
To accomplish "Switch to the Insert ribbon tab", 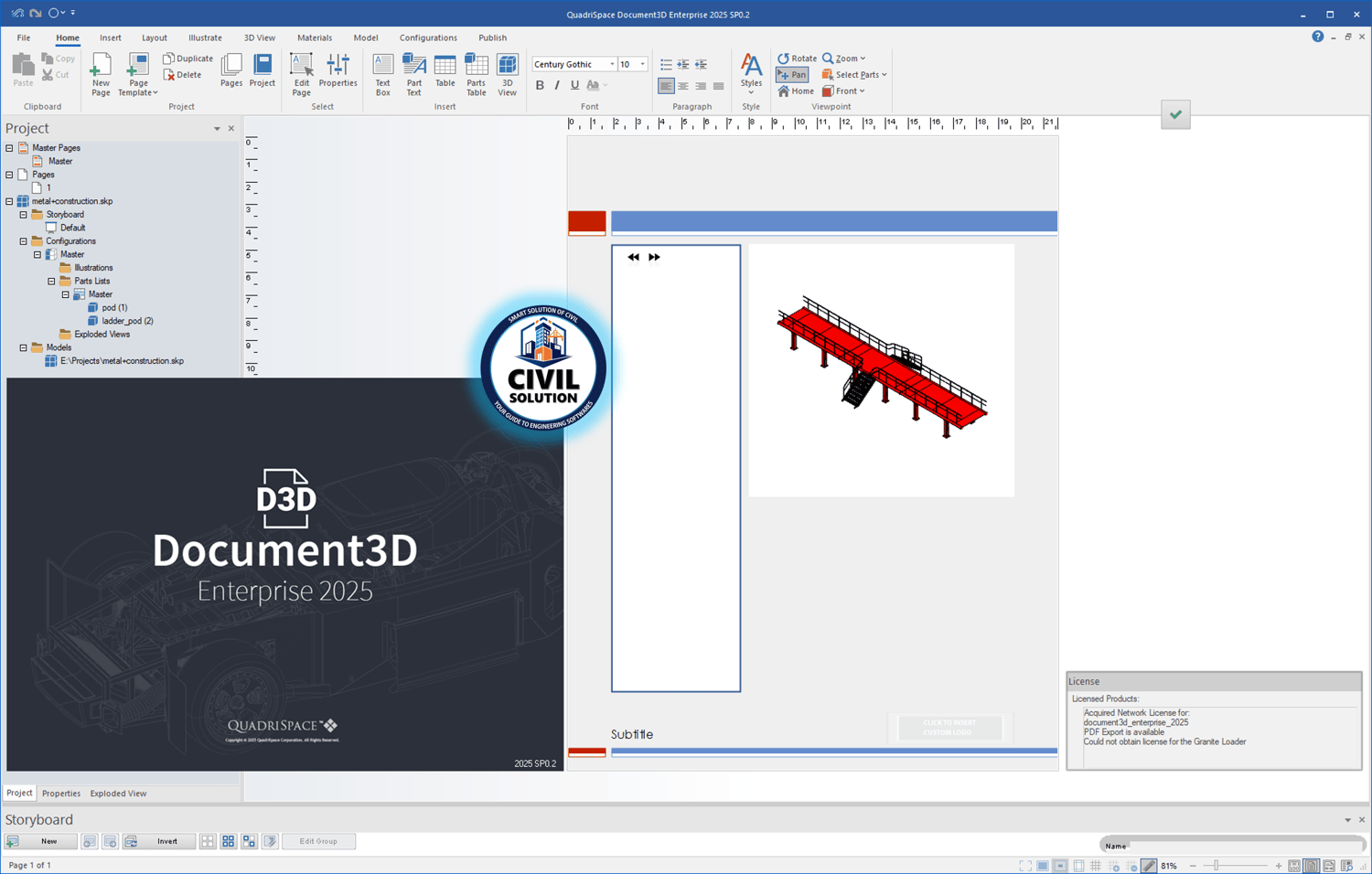I will point(111,37).
